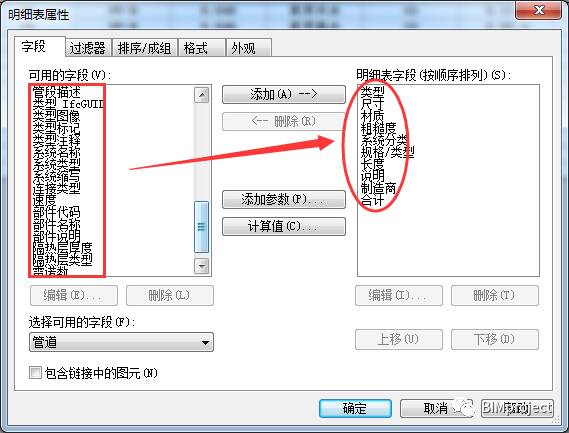This screenshot has height=433, width=569.
Task: Switch to the 过滤器 tab
Action: point(88,48)
